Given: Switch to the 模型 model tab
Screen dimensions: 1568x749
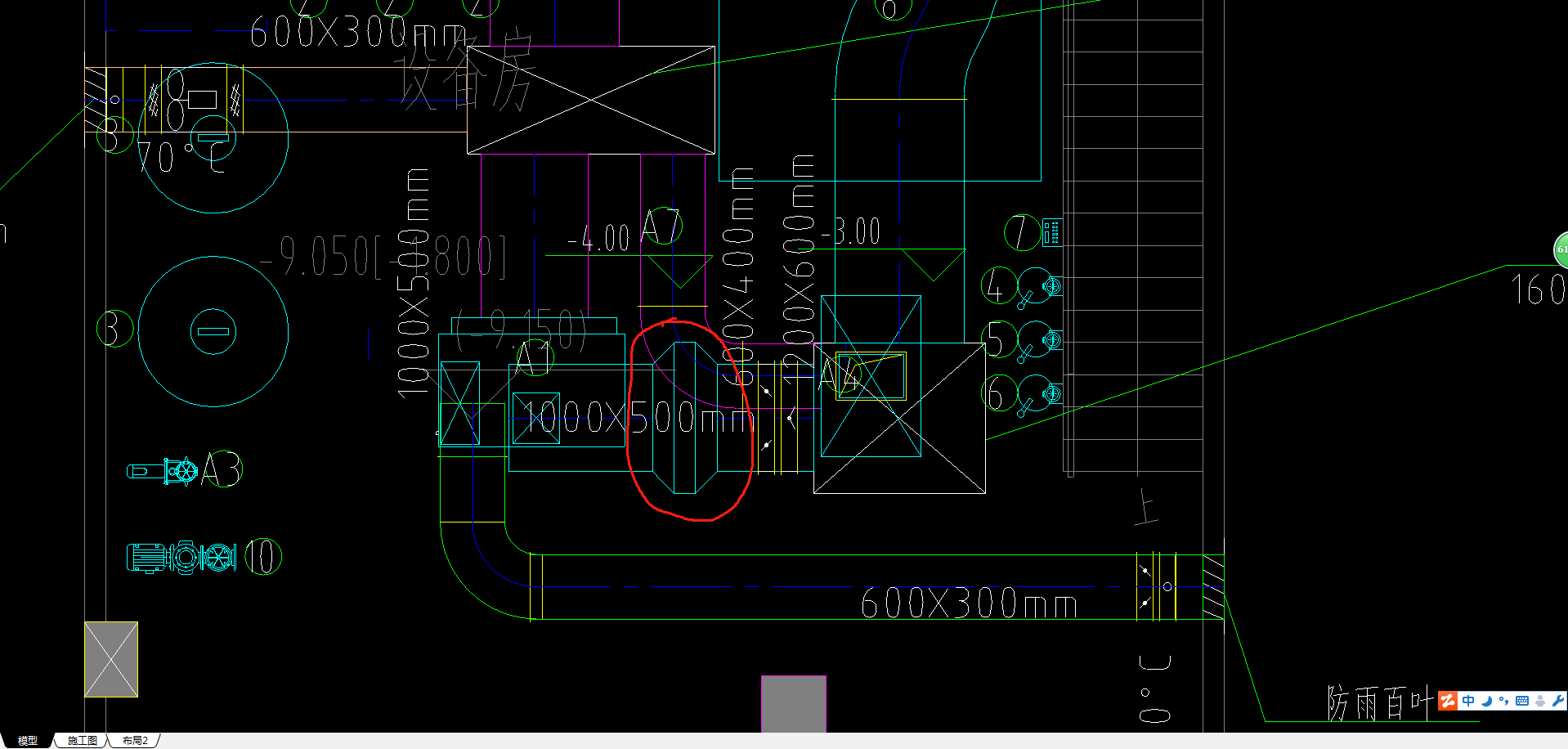Looking at the screenshot, I should tap(28, 740).
